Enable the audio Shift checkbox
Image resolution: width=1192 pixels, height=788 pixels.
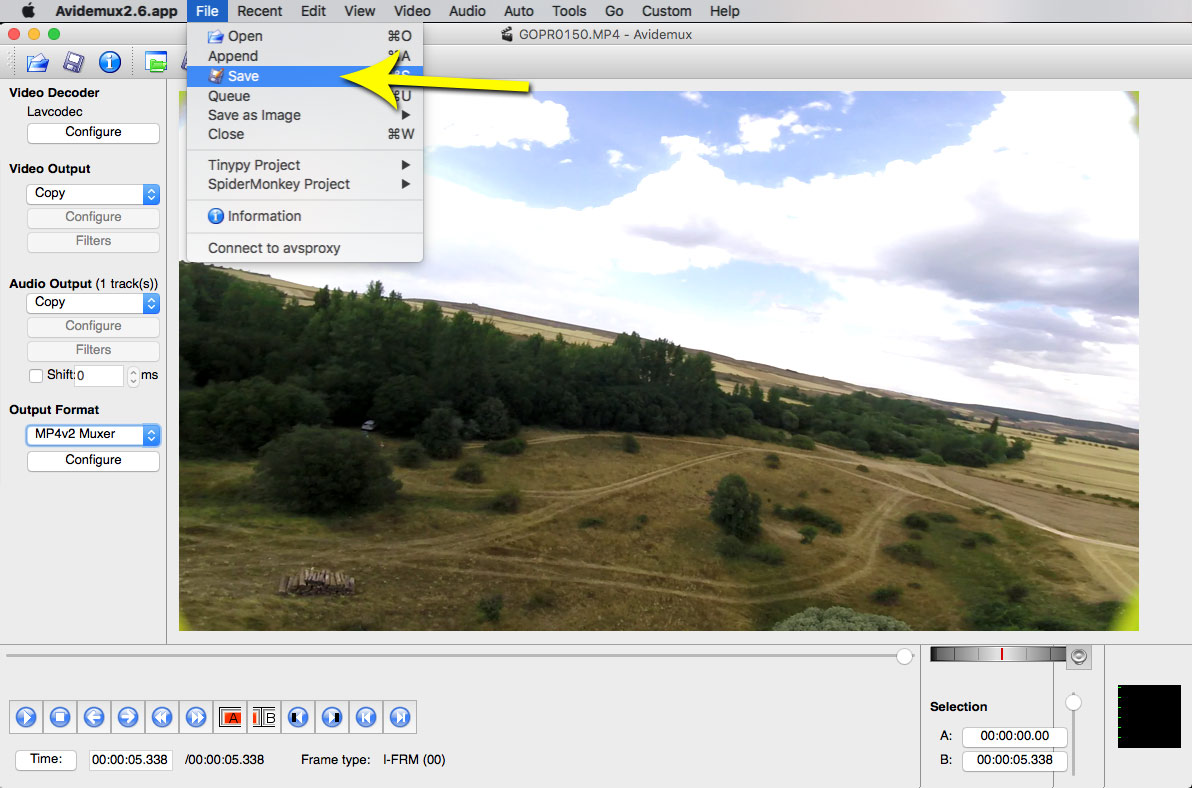pos(36,375)
